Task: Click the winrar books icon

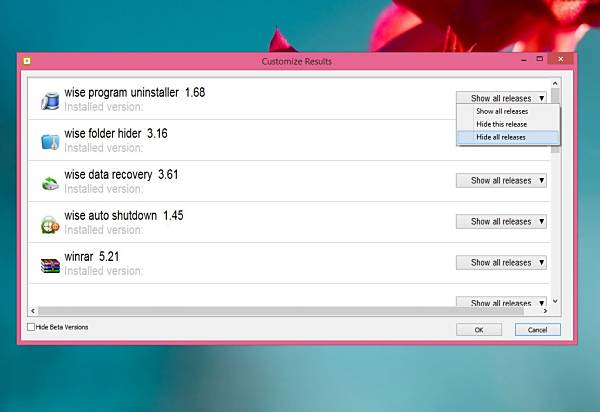Action: (x=50, y=265)
